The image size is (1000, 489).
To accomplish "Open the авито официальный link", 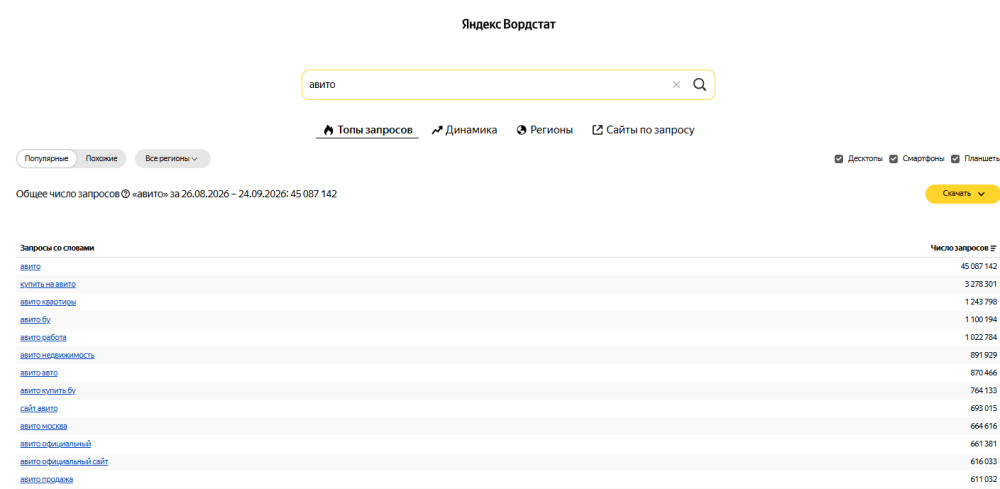I will click(x=55, y=444).
